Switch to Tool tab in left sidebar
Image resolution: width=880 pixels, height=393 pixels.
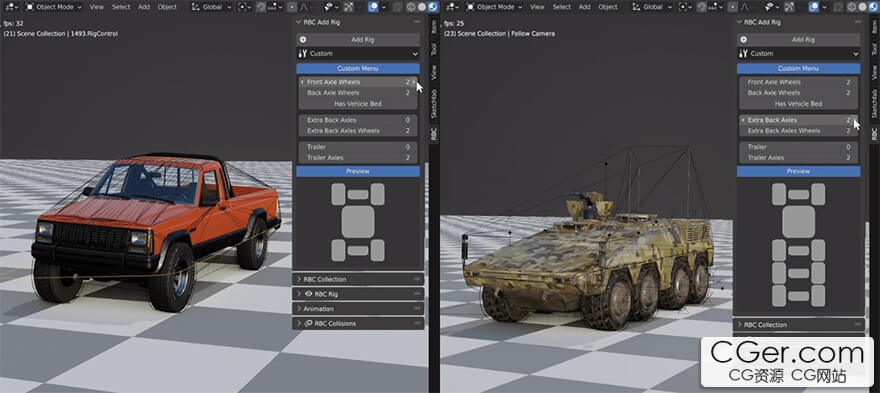433,49
